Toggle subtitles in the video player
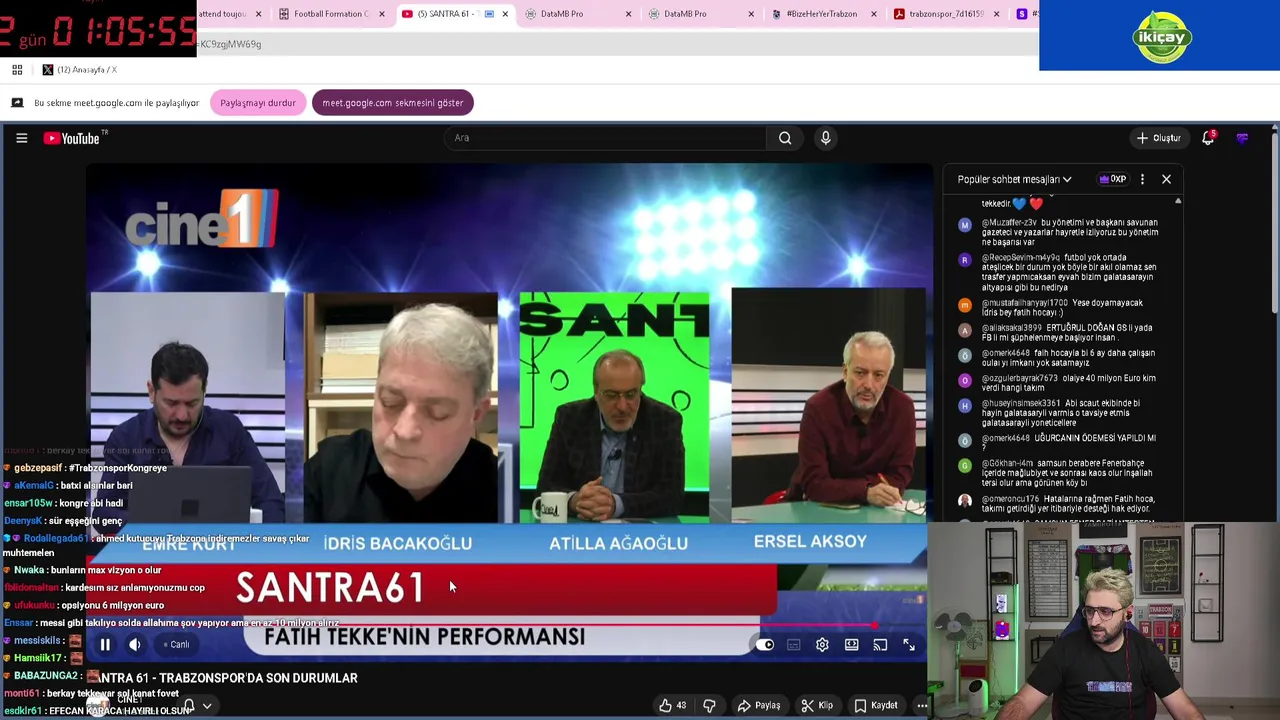1280x720 pixels. pyautogui.click(x=793, y=645)
